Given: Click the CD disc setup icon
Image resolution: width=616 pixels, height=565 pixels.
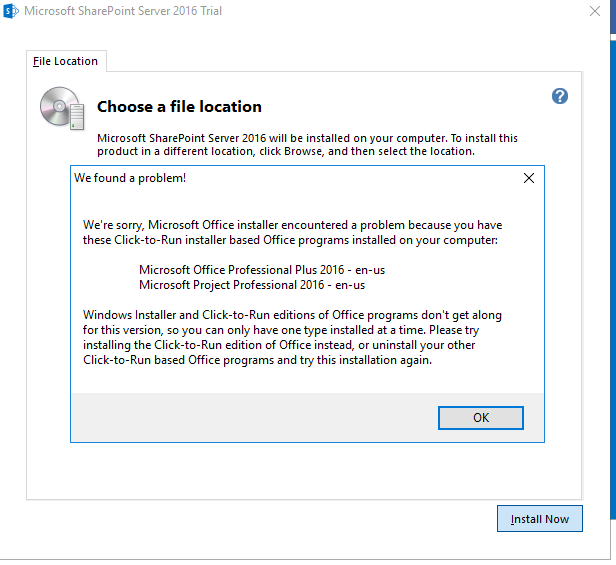Looking at the screenshot, I should [59, 106].
